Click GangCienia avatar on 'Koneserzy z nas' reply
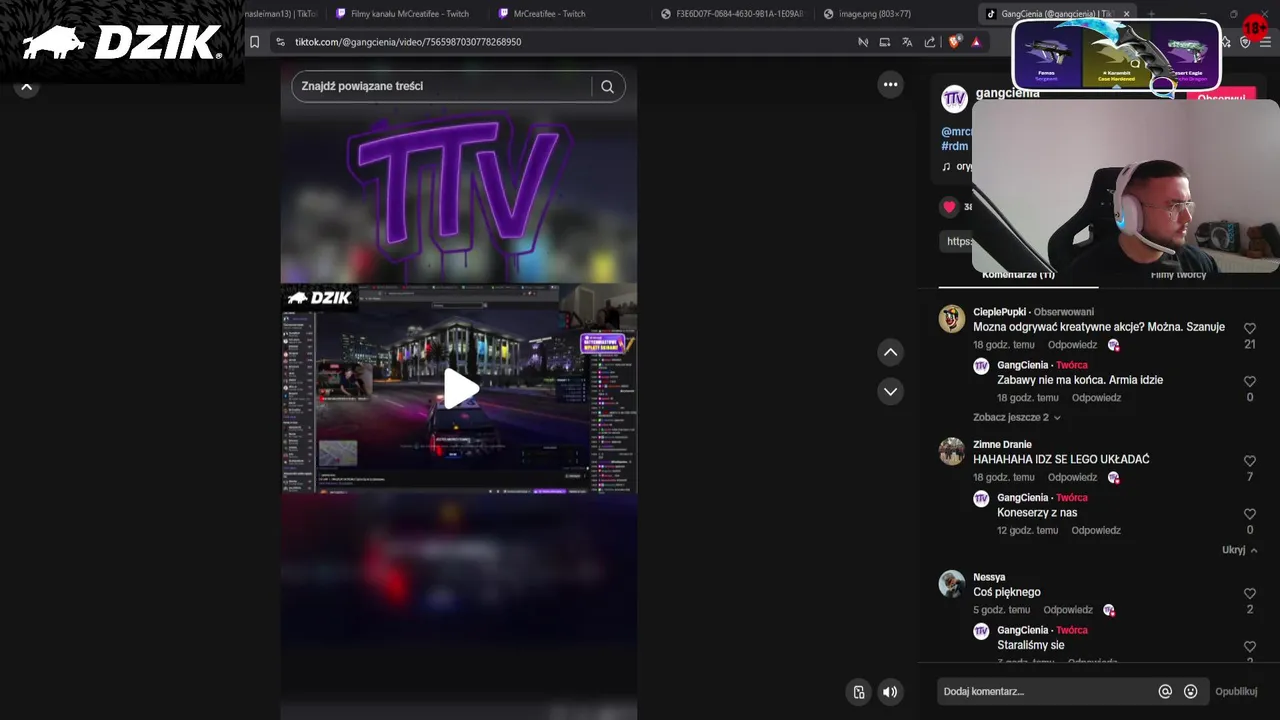The image size is (1280, 720). click(981, 499)
